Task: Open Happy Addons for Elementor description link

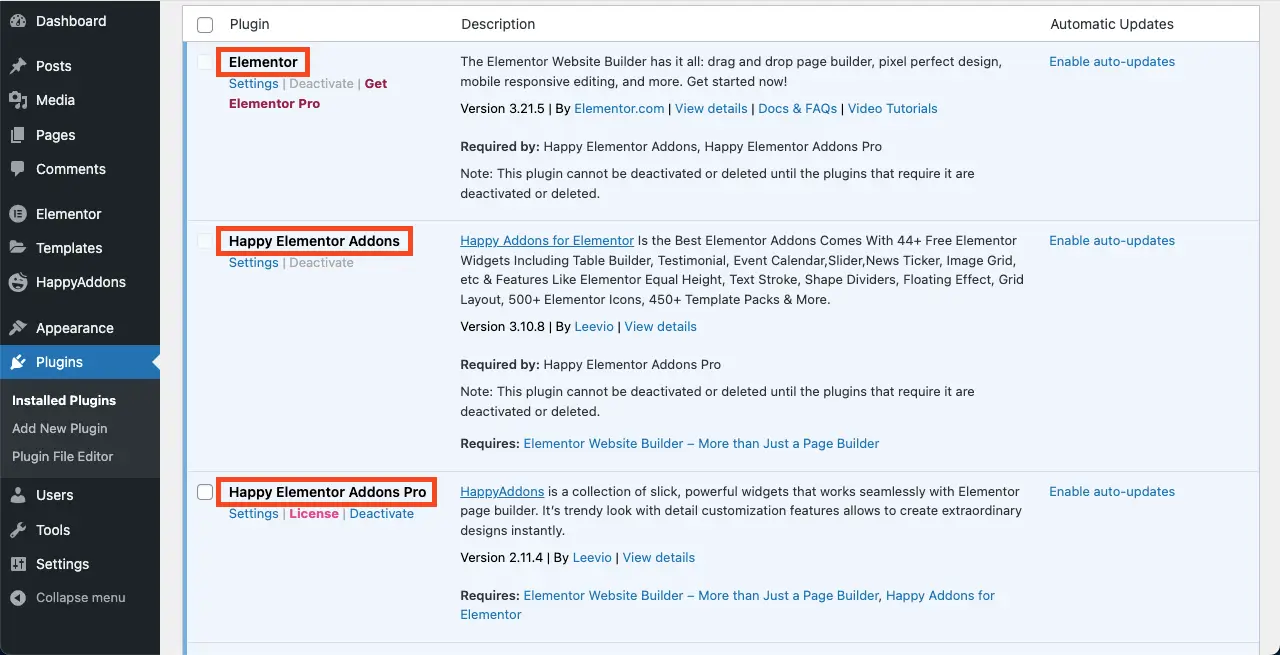Action: 547,241
